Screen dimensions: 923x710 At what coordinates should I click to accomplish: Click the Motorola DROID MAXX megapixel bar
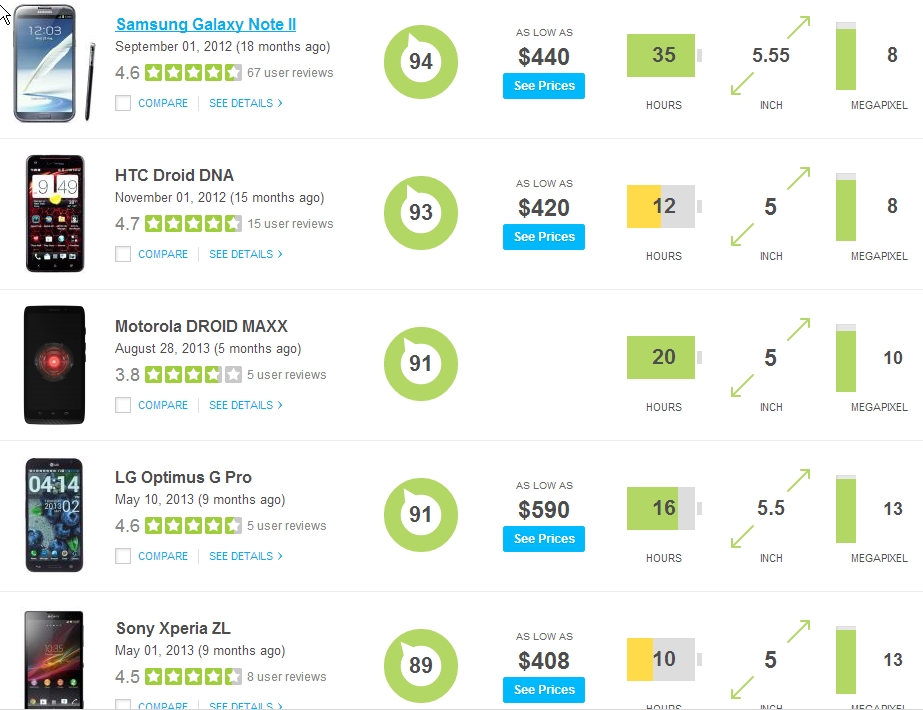[846, 357]
